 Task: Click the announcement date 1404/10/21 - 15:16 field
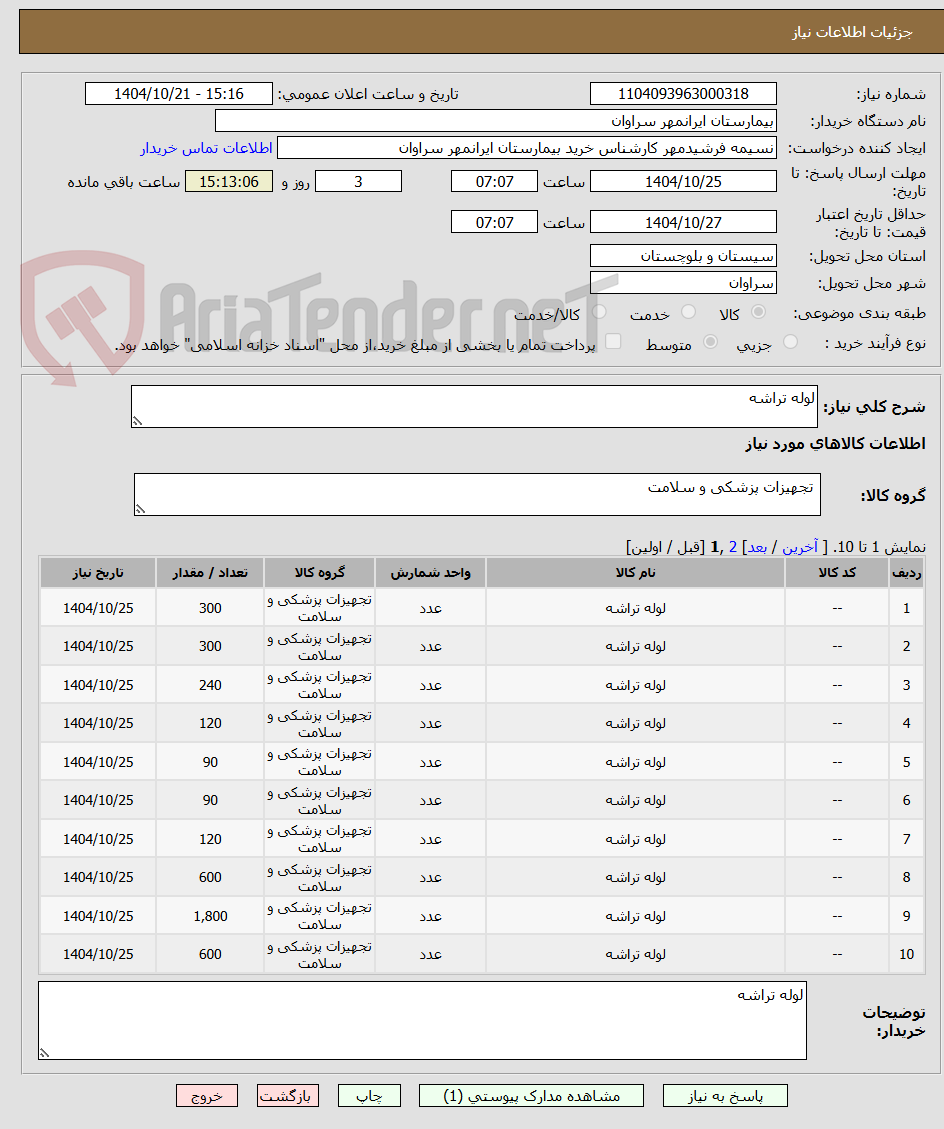[x=179, y=94]
